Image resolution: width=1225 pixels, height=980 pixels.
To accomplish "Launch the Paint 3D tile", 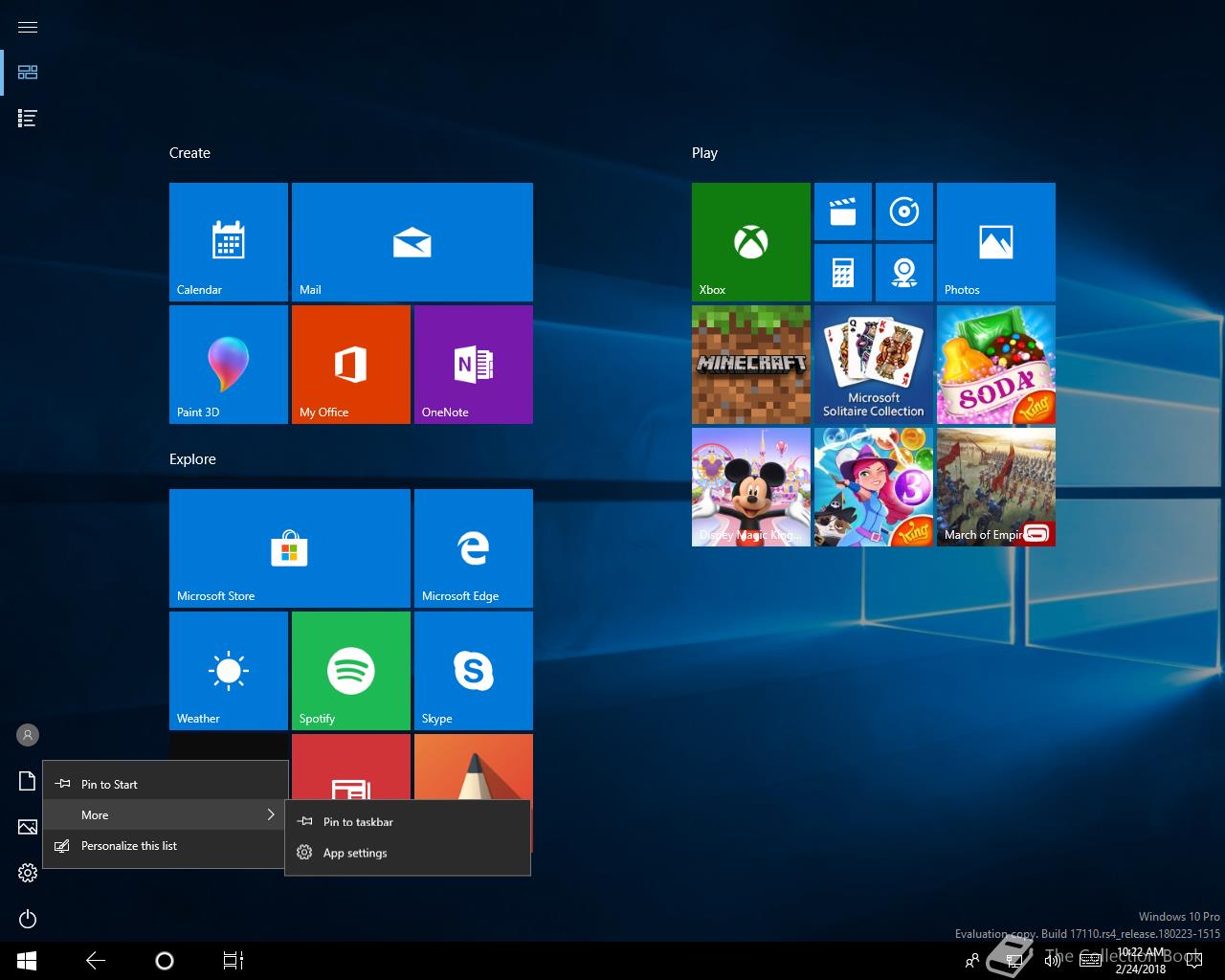I will pyautogui.click(x=229, y=365).
